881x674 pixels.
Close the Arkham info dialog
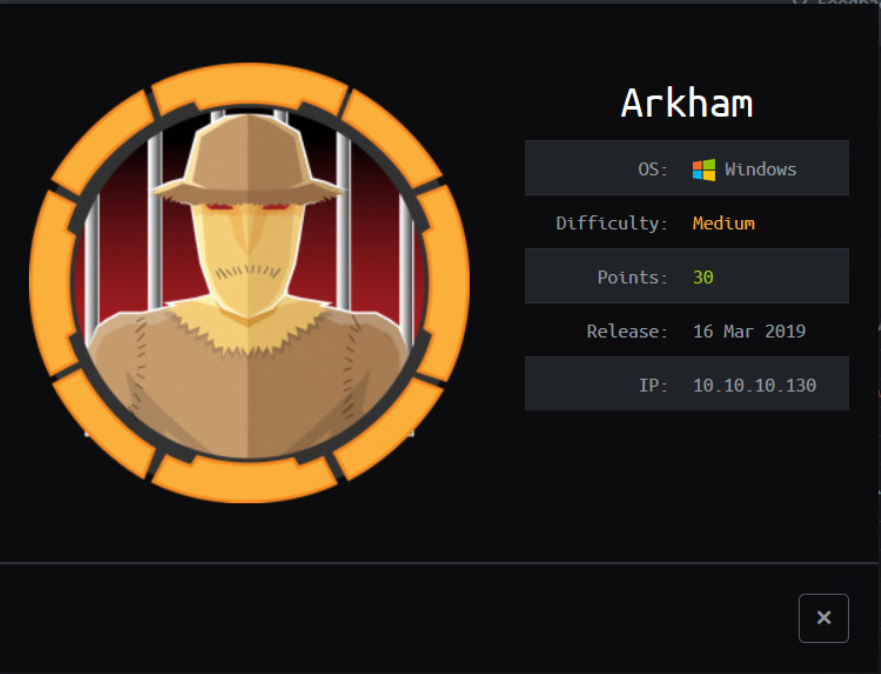[823, 618]
